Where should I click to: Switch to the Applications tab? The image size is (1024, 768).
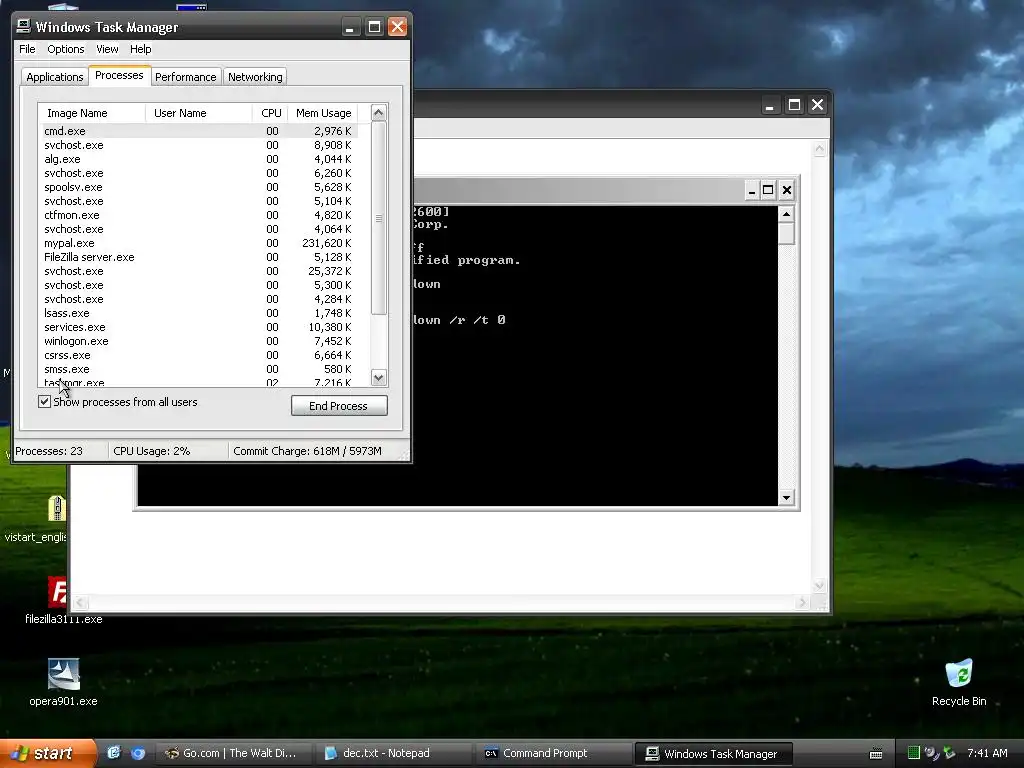coord(55,77)
